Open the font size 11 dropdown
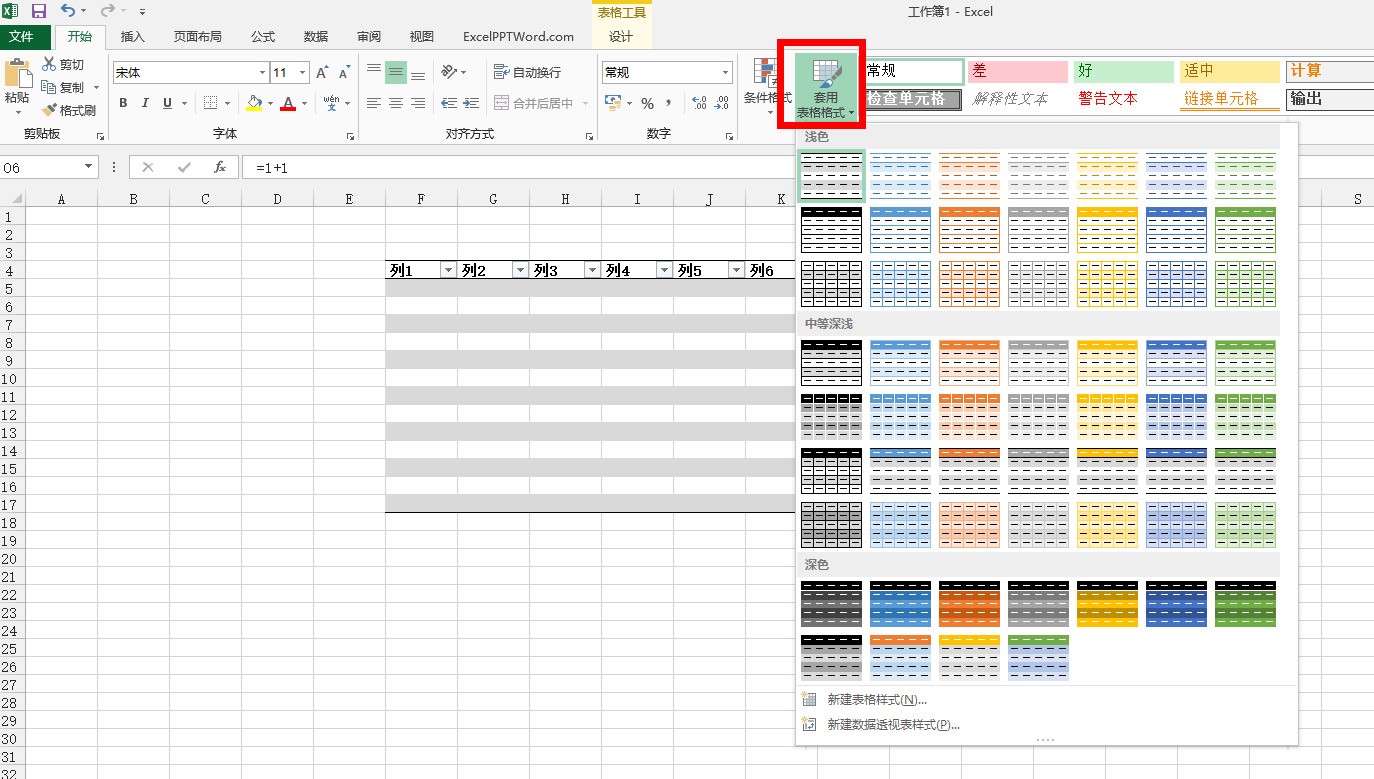 (304, 73)
